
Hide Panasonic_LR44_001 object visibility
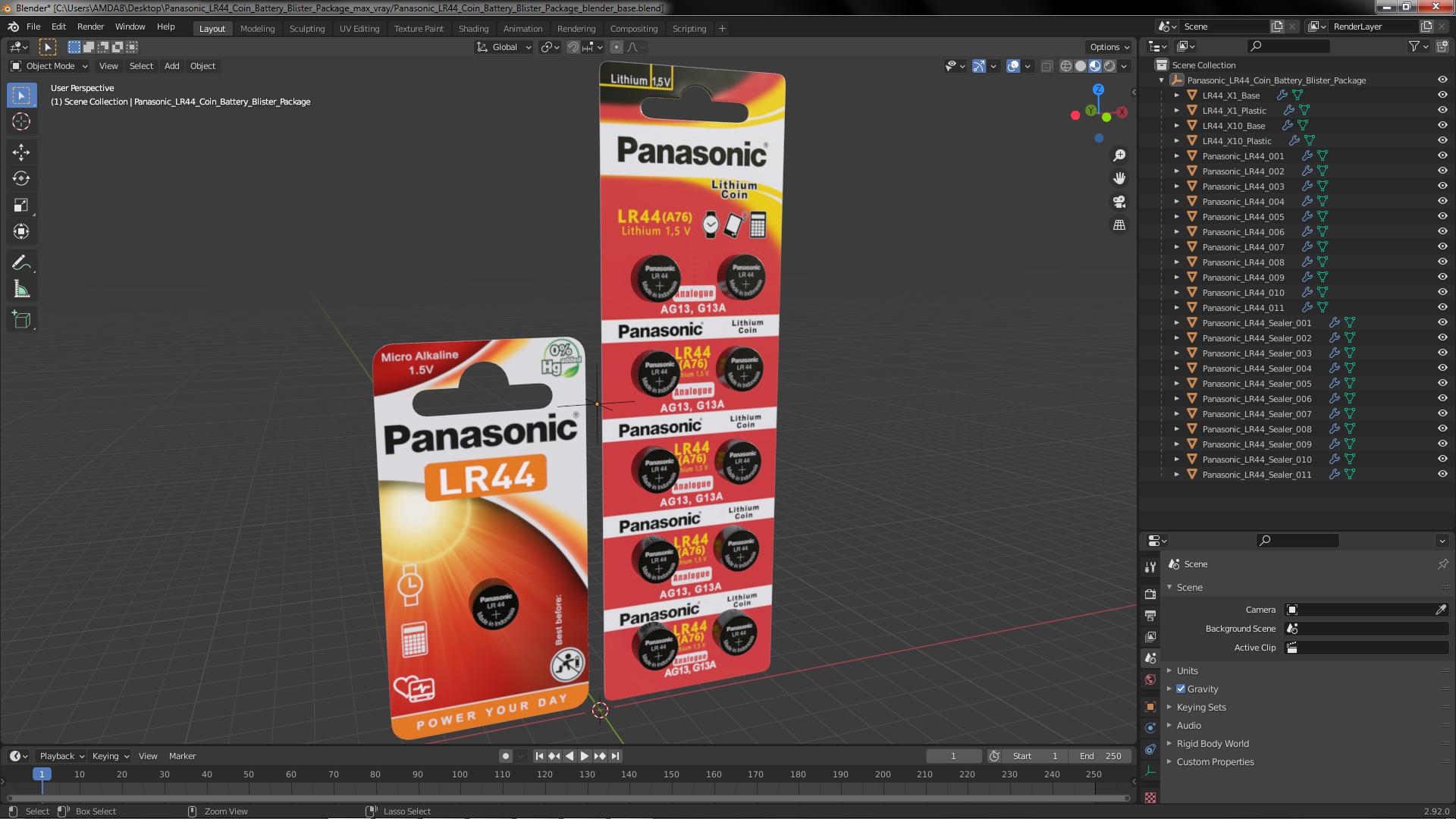(x=1442, y=155)
